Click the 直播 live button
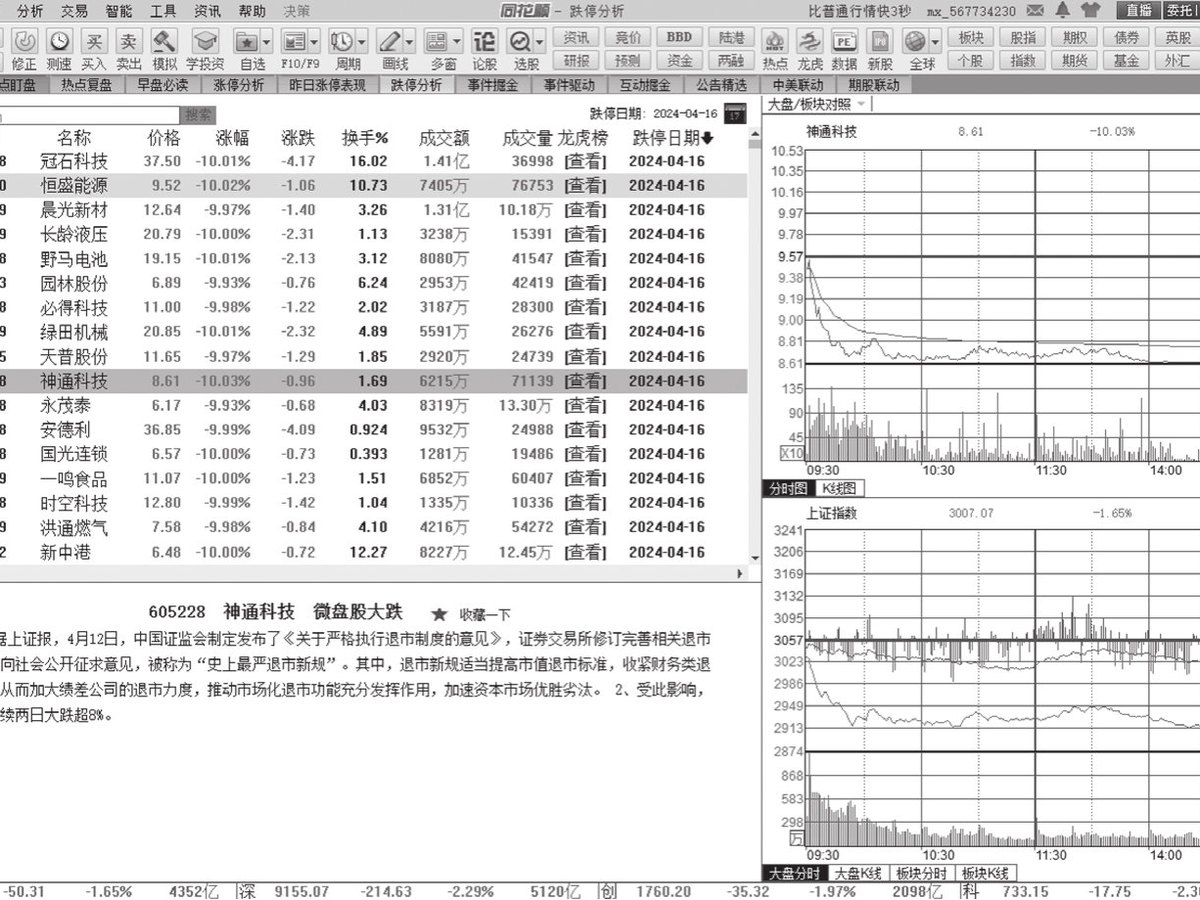The width and height of the screenshot is (1200, 900). pos(1138,11)
